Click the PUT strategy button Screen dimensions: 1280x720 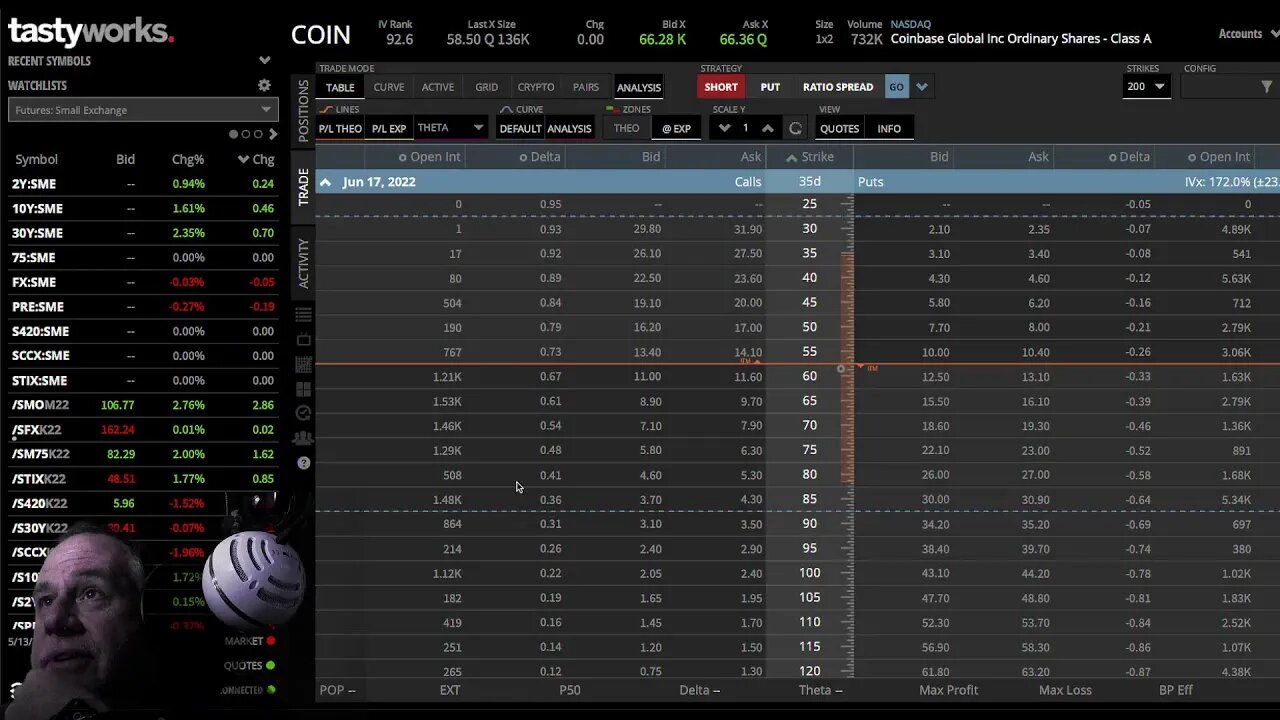click(x=770, y=87)
